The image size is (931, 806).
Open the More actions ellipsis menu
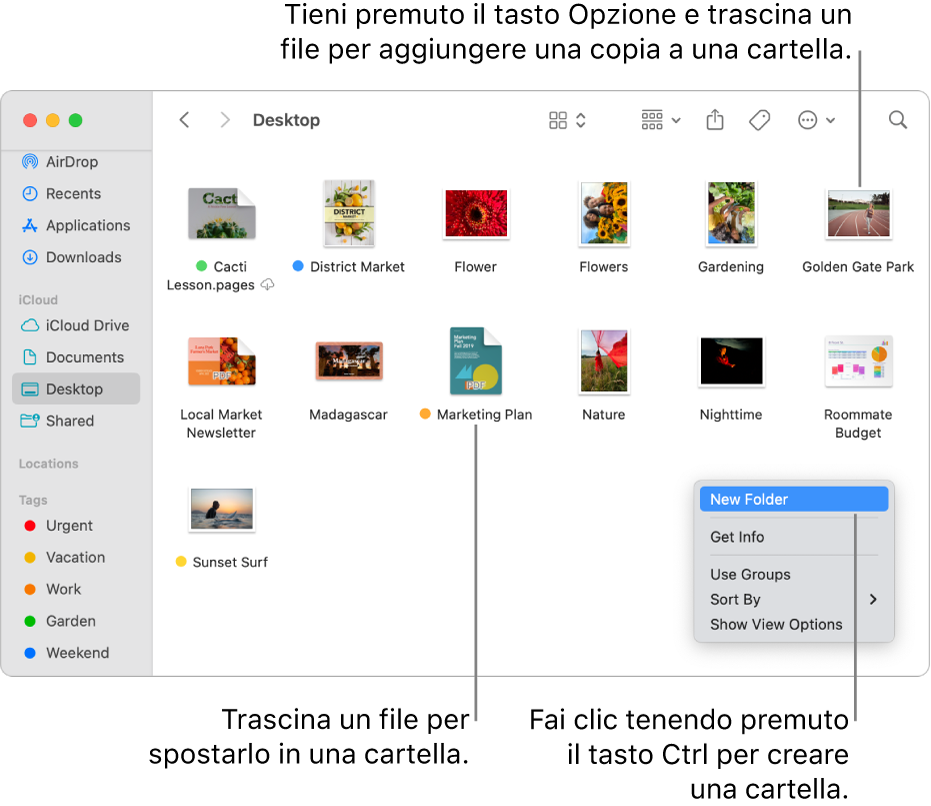[816, 120]
